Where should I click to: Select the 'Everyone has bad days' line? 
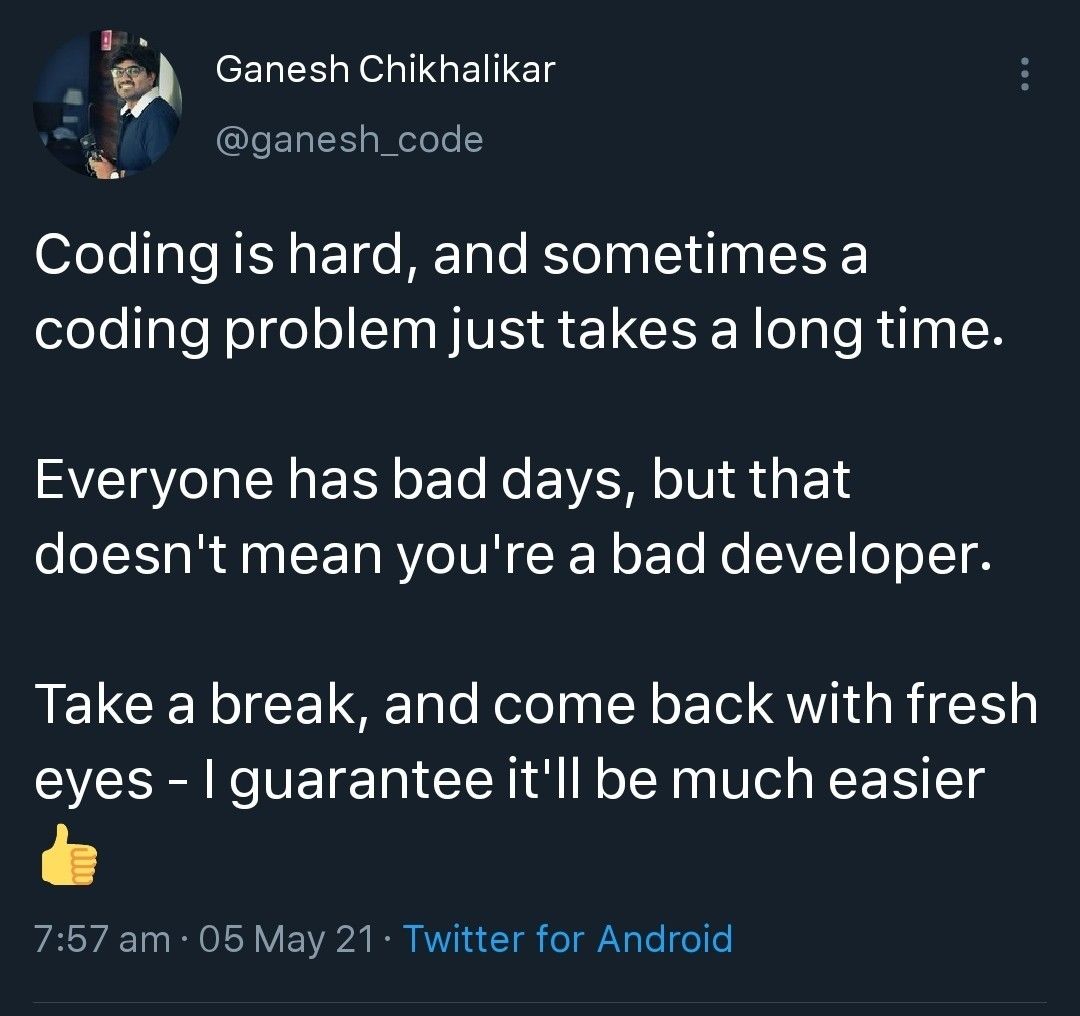(x=443, y=479)
